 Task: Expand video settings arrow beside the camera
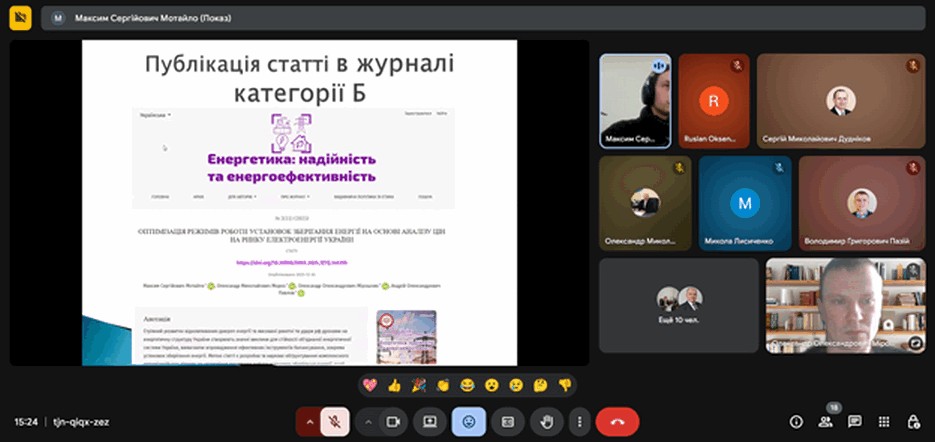(368, 422)
